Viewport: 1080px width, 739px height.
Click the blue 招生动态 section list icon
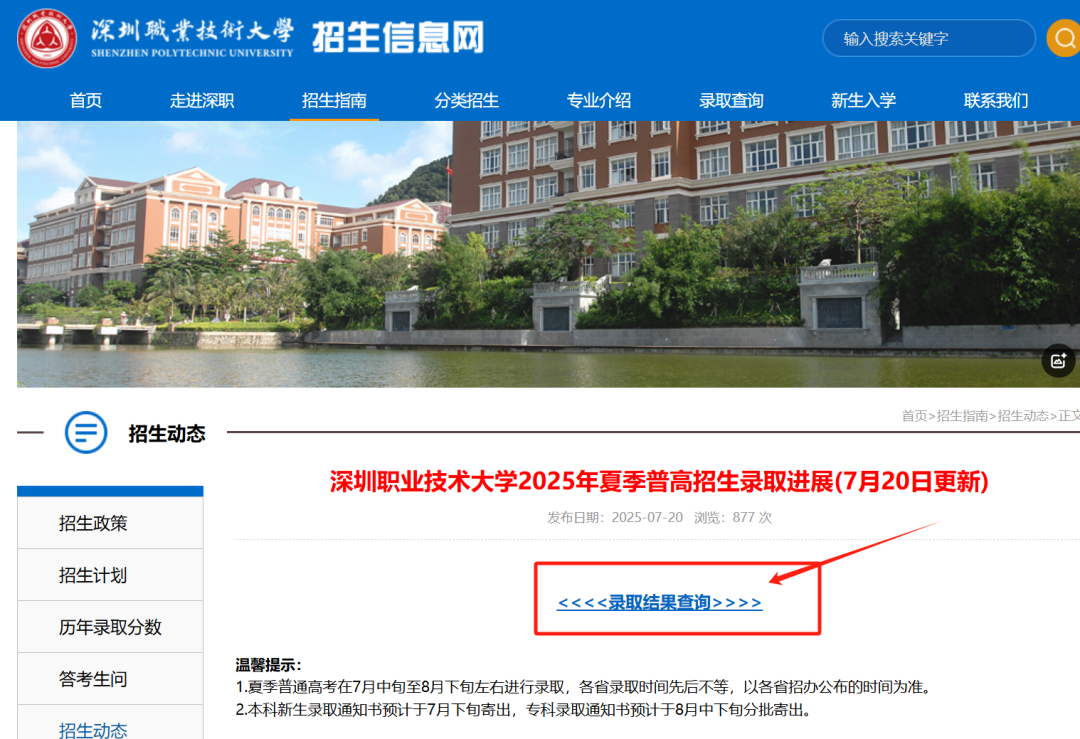(x=86, y=433)
